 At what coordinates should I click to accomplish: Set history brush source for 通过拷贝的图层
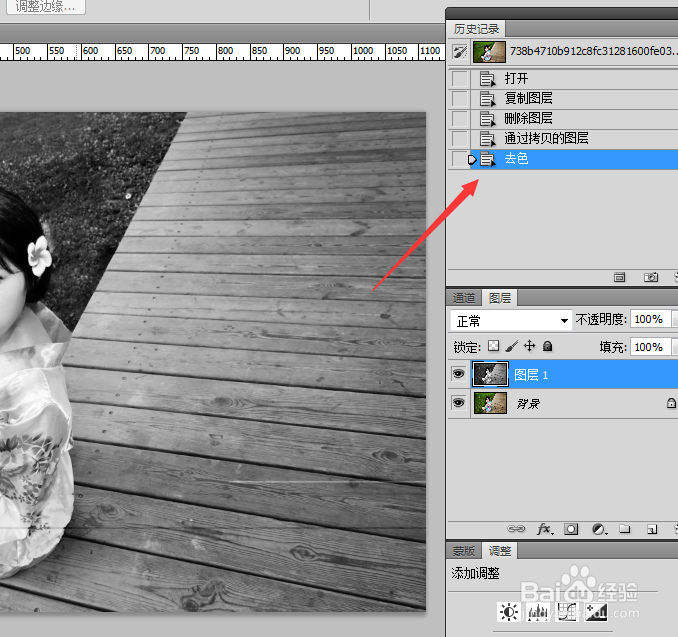[460, 138]
